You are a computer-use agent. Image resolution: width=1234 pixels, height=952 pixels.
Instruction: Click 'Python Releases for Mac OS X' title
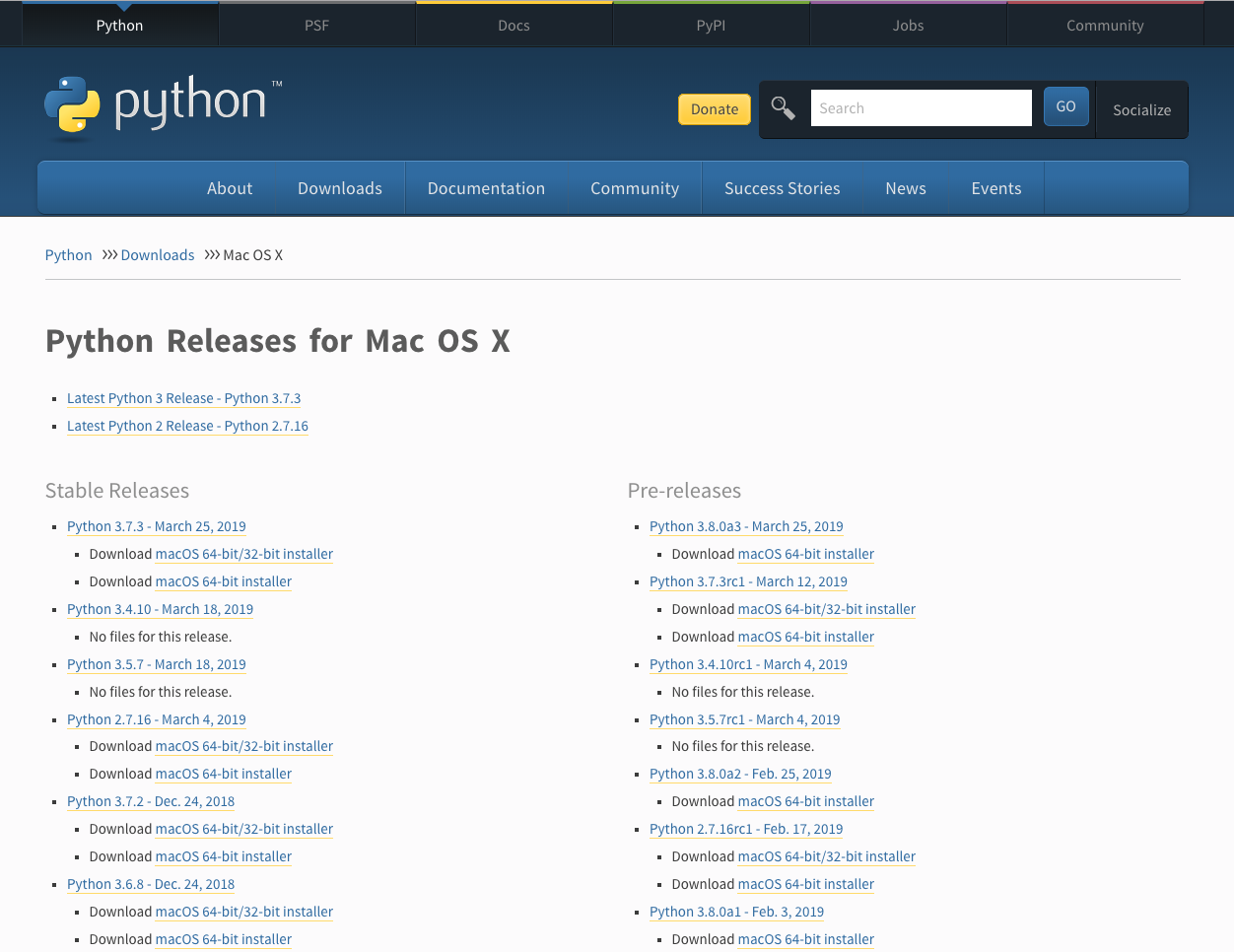(278, 341)
